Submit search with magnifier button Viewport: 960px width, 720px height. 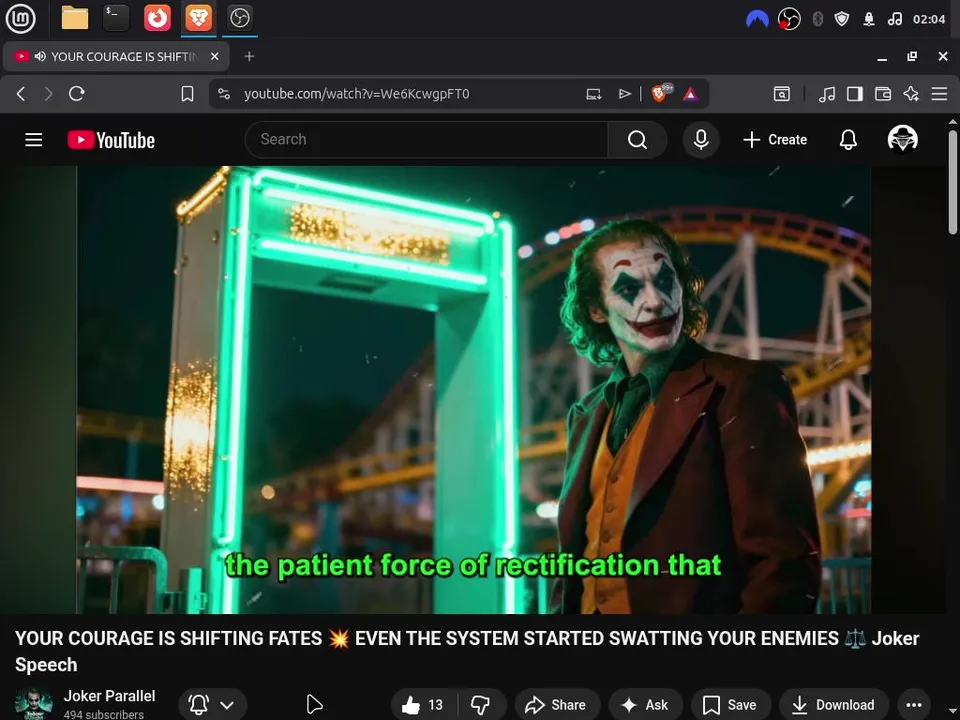tap(637, 140)
